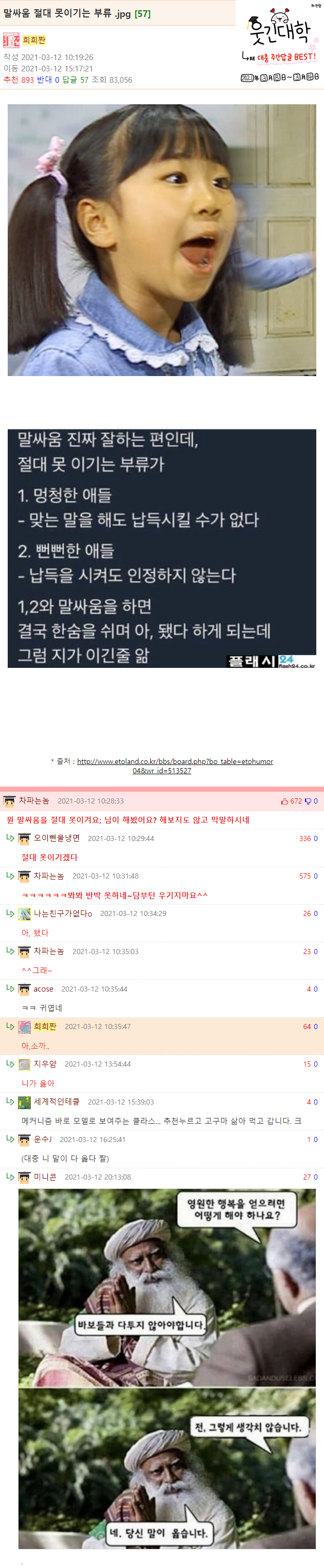Open author profile name 희희짠 at top

pos(34,40)
